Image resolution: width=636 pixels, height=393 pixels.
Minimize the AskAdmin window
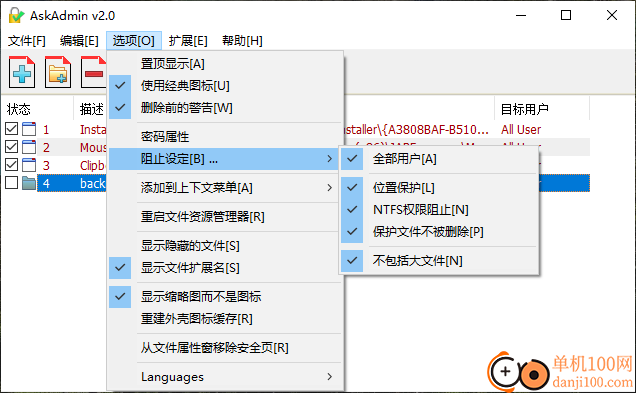(521, 15)
